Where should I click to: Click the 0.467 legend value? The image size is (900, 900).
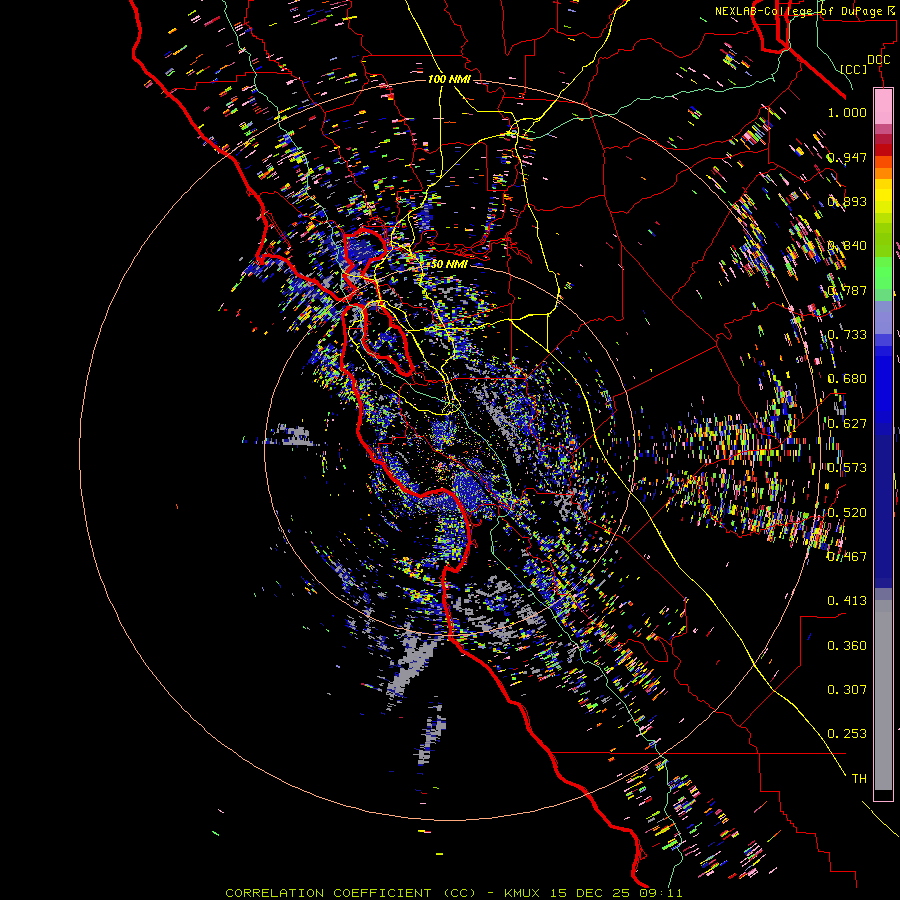[x=847, y=556]
